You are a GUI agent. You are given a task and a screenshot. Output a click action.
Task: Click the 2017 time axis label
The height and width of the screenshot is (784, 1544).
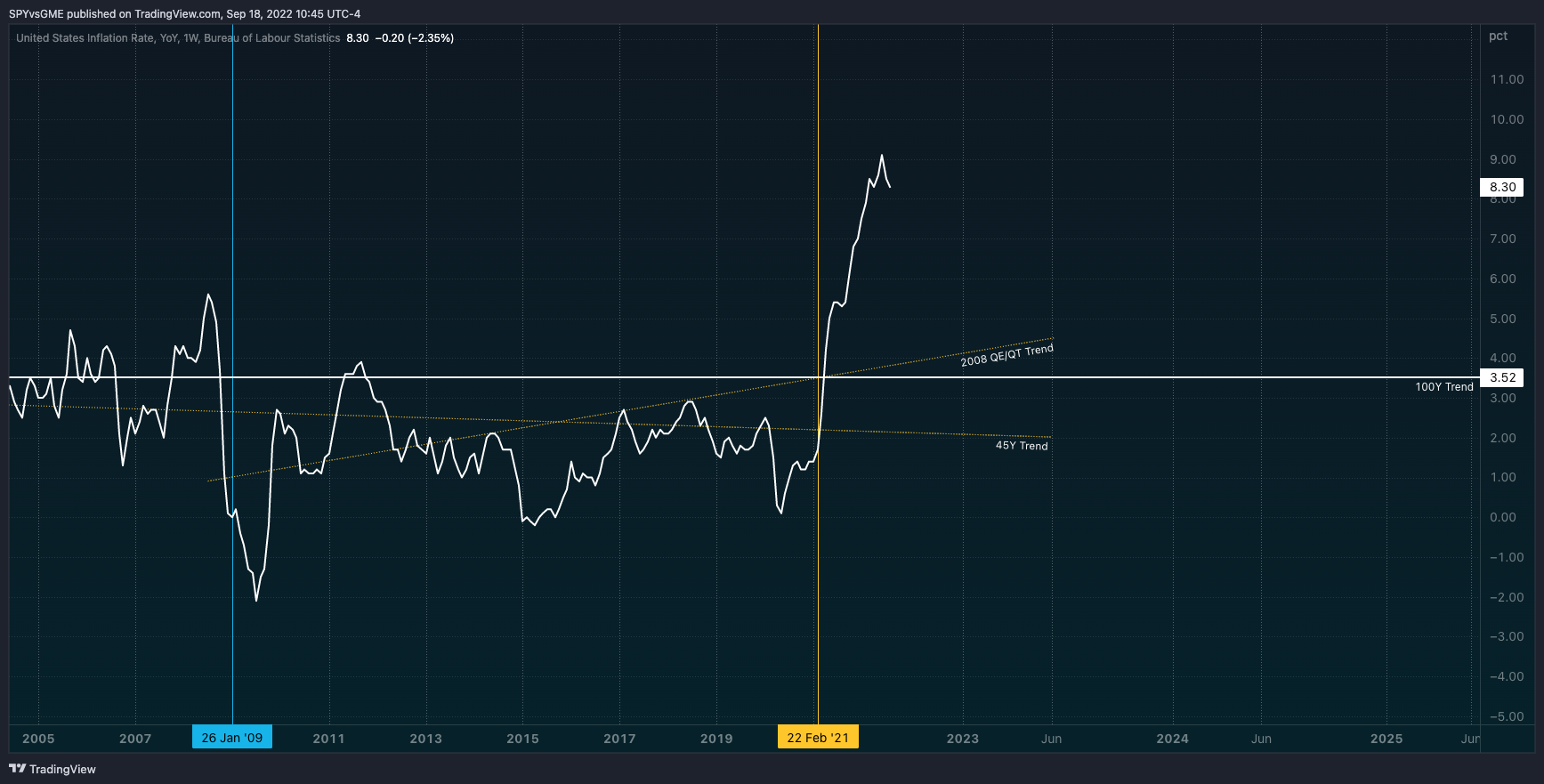click(619, 739)
